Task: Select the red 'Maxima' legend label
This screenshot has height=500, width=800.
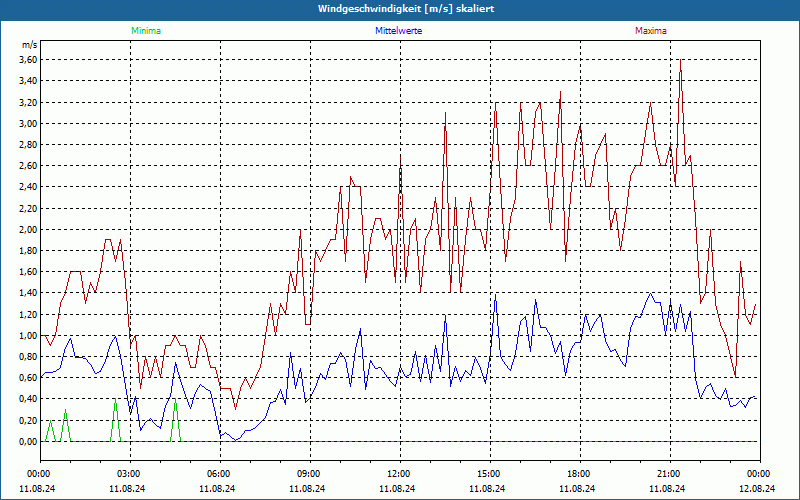Action: pyautogui.click(x=651, y=31)
